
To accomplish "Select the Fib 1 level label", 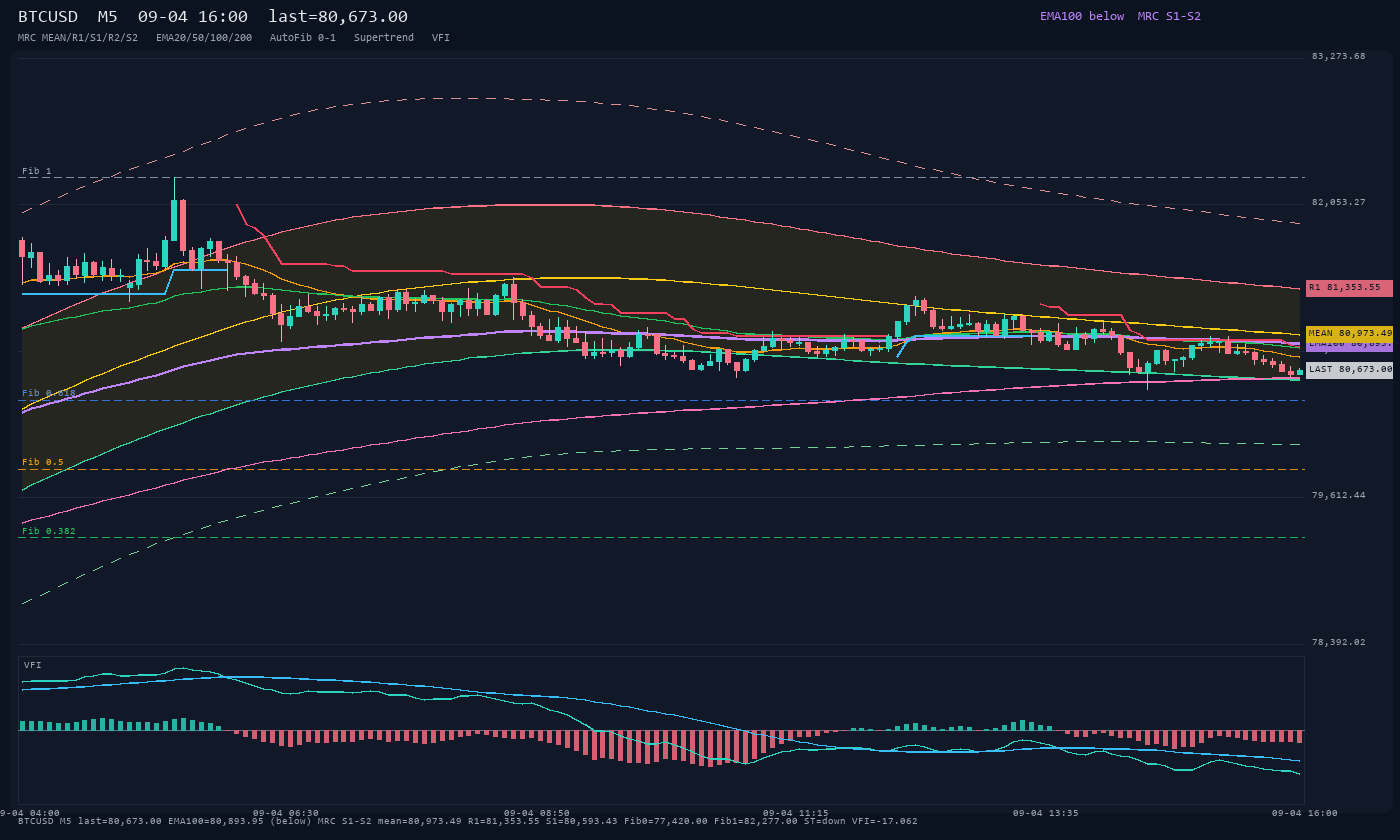I will click(x=37, y=171).
